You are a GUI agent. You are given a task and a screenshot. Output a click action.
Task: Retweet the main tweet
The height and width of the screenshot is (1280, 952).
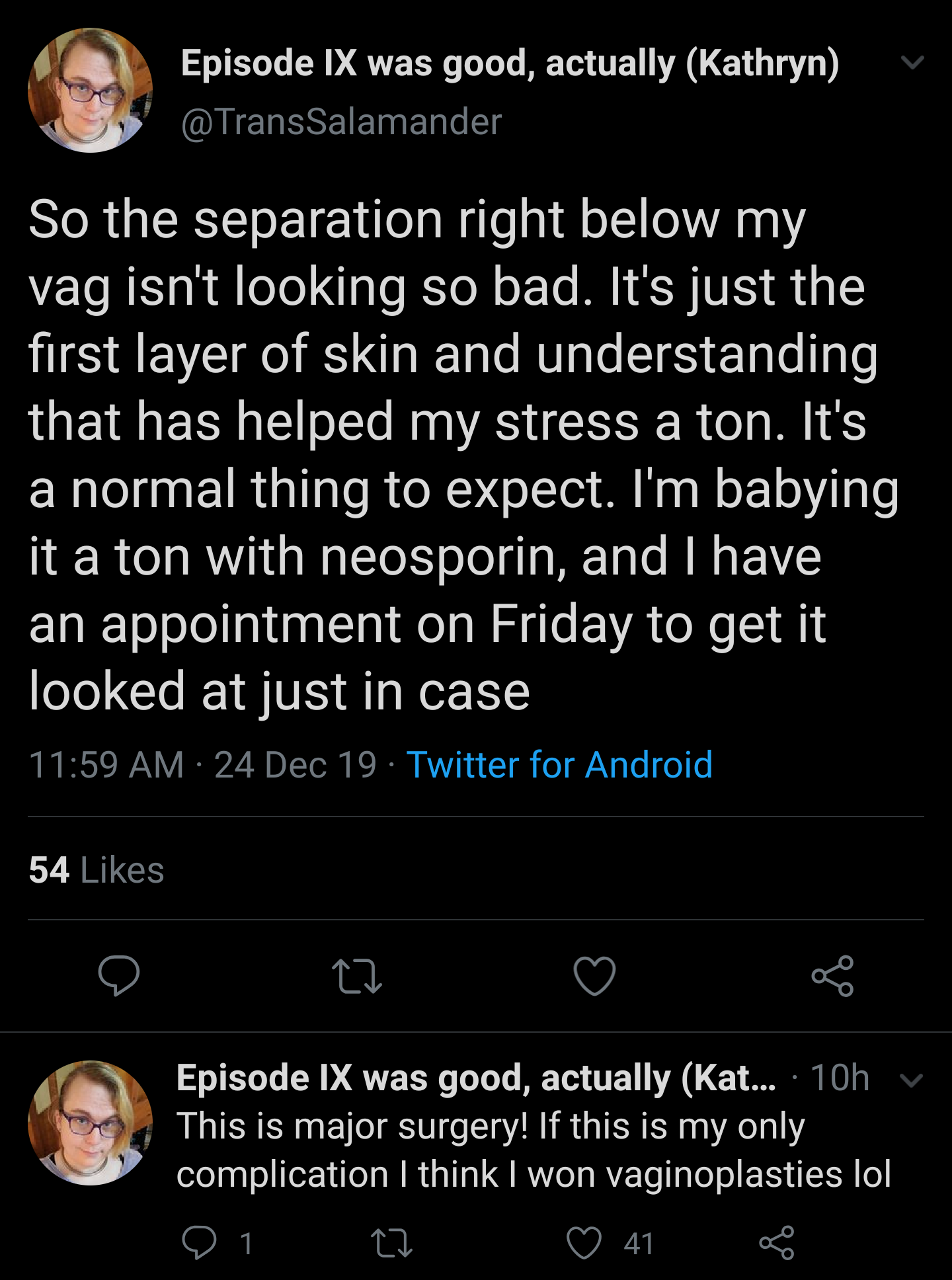click(x=356, y=976)
